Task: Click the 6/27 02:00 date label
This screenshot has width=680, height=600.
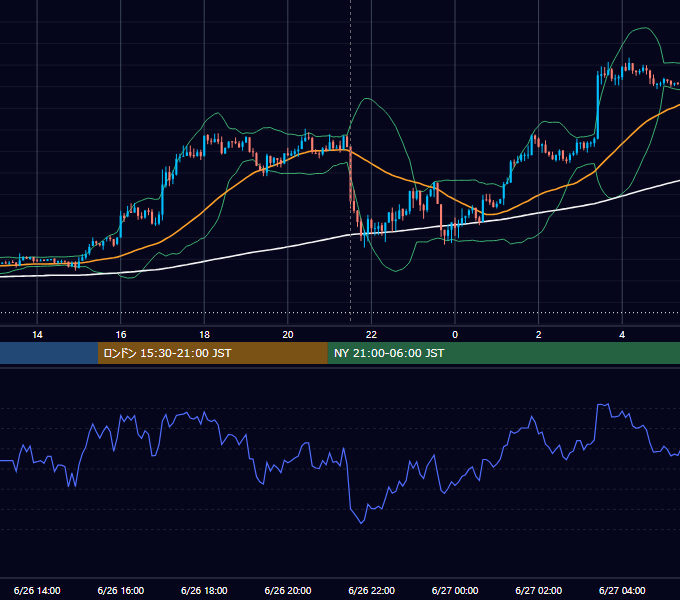Action: click(x=539, y=590)
